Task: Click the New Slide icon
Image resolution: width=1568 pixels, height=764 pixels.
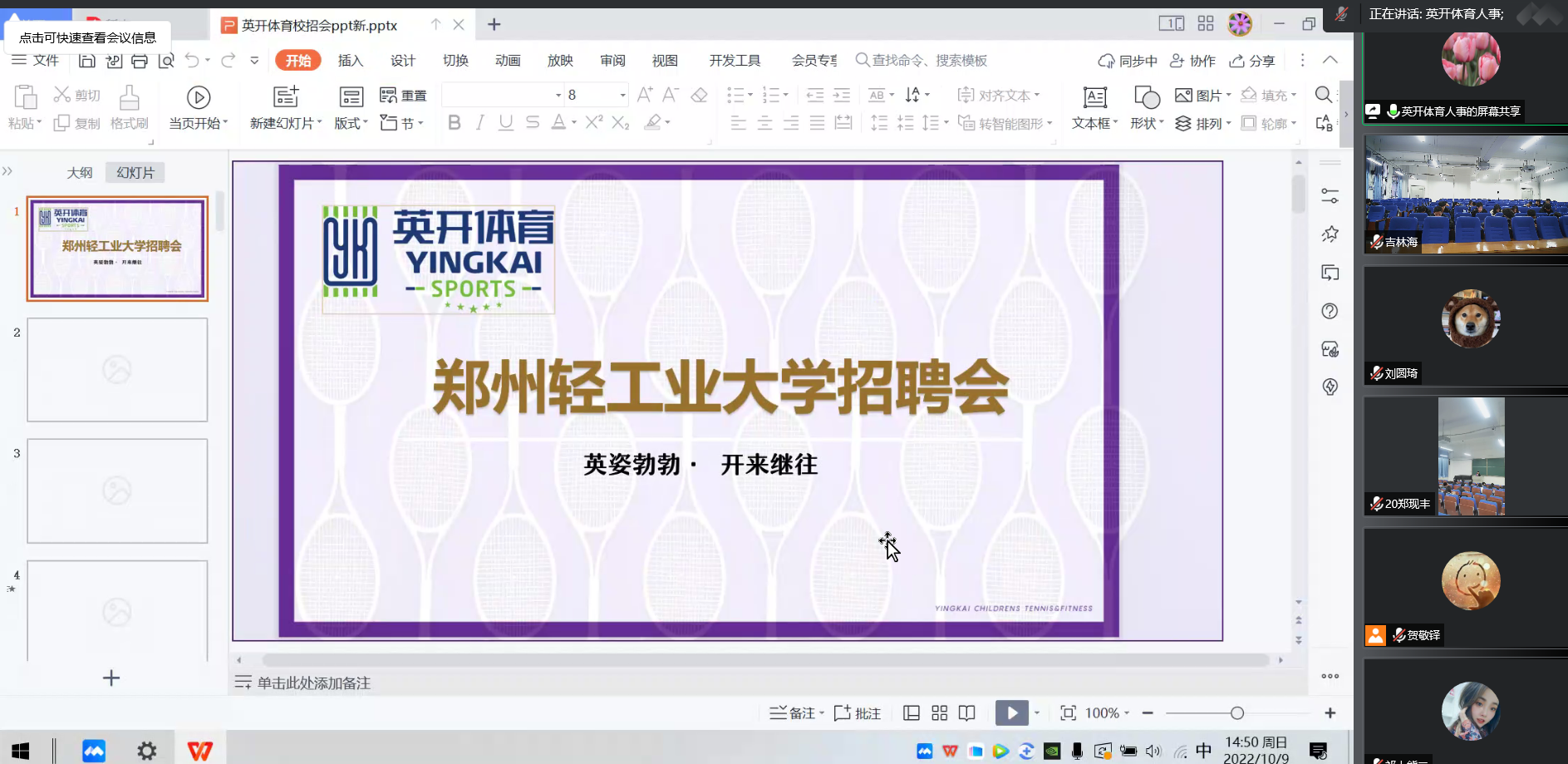Action: 286,97
